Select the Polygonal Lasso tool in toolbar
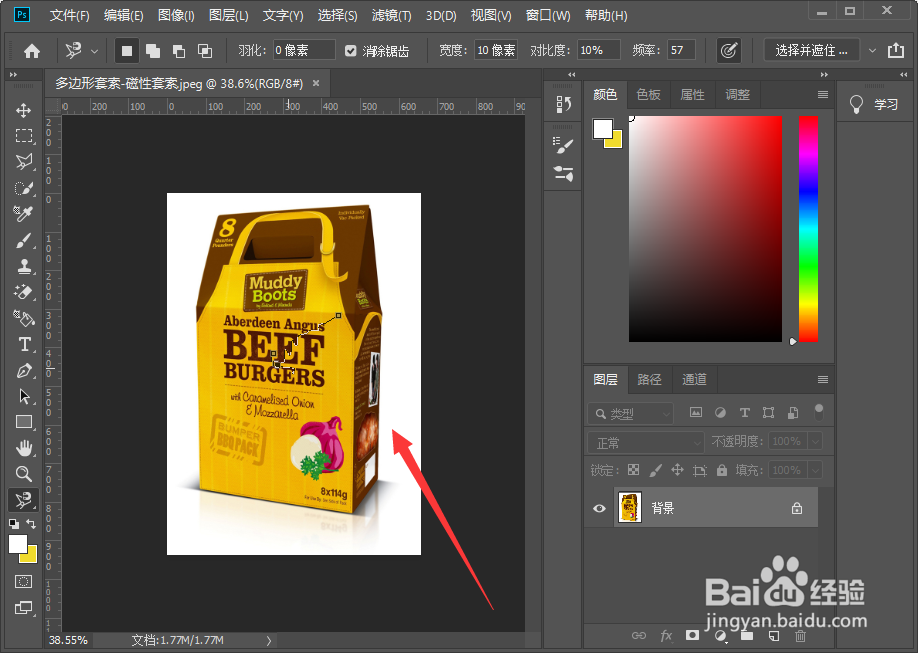 pos(23,162)
